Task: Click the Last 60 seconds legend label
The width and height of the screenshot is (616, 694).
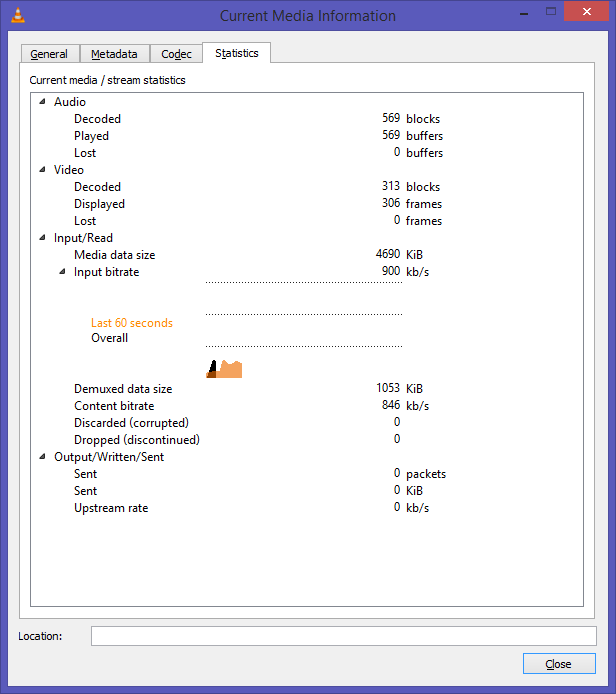Action: point(132,323)
